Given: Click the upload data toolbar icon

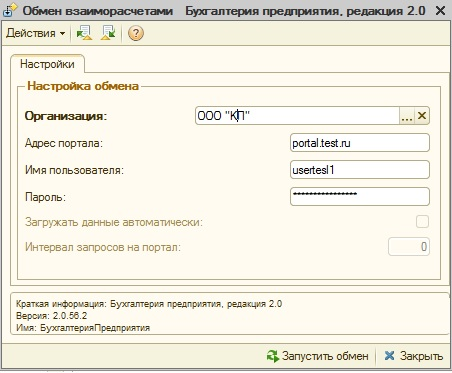Looking at the screenshot, I should (84, 33).
